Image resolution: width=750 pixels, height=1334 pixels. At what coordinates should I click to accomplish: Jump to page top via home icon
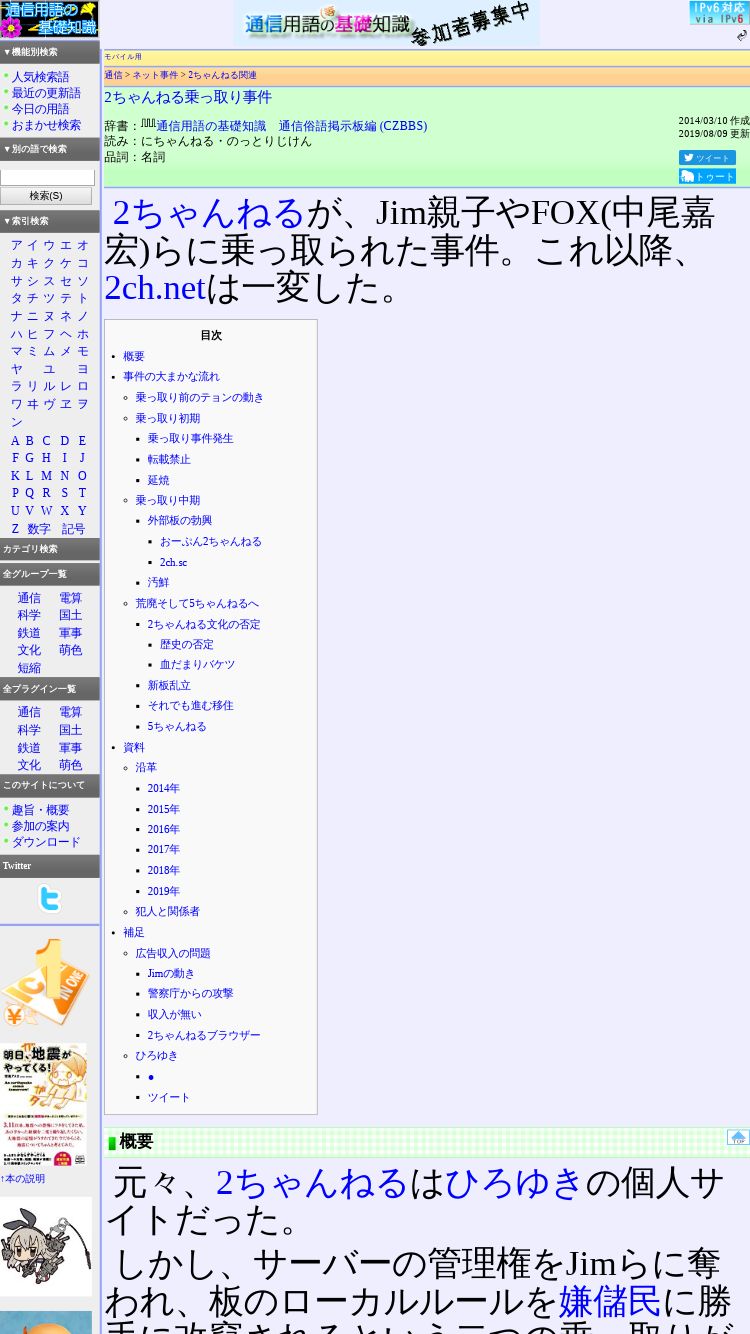(738, 1137)
